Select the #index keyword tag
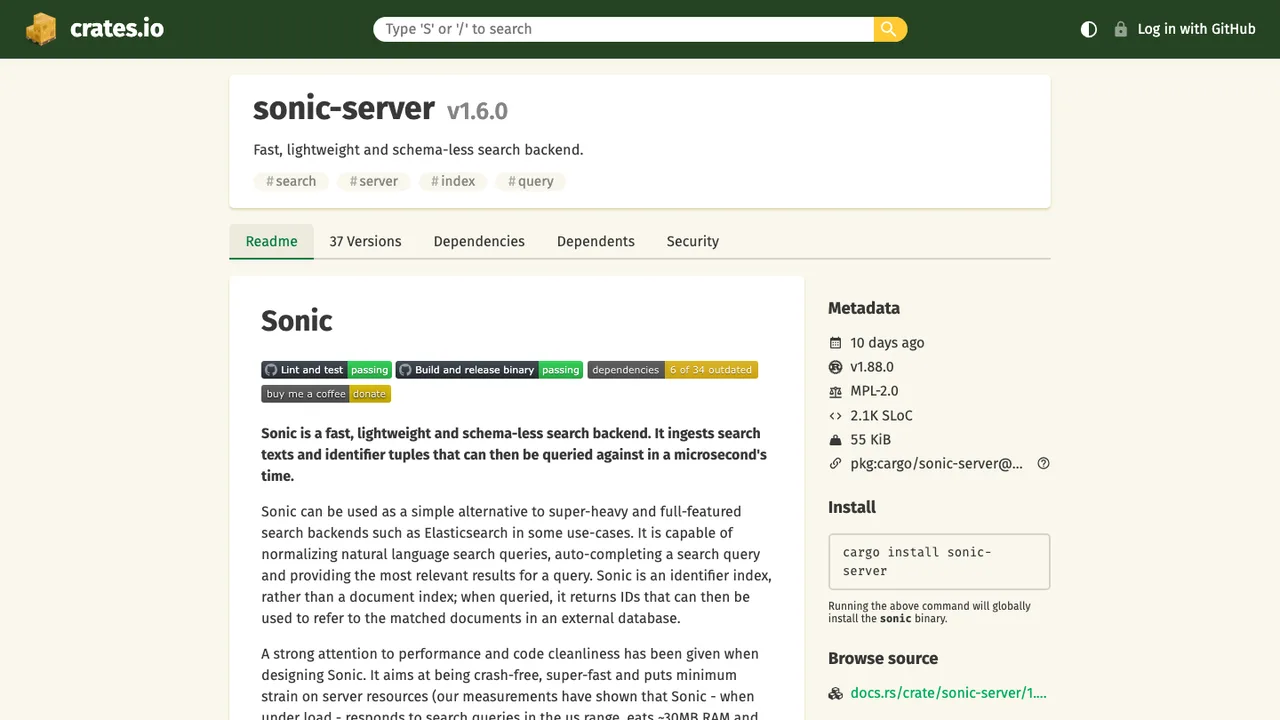The image size is (1280, 720). pos(453,181)
